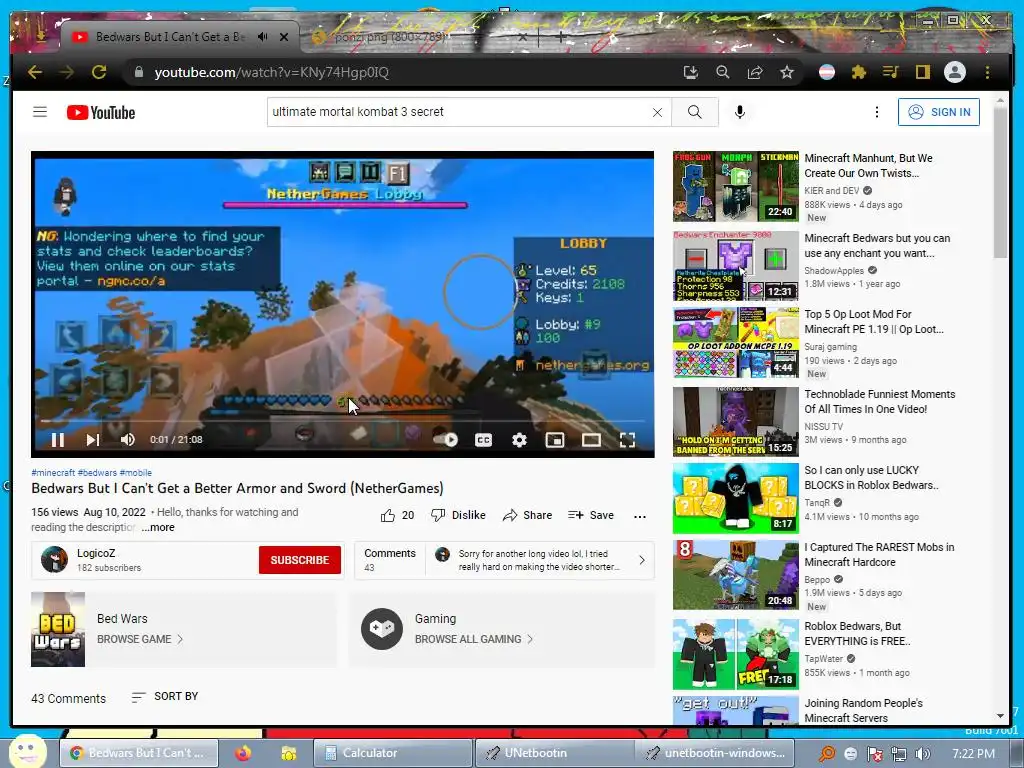Open Minecraft Manhunt video thumbnail
The image size is (1024, 768).
(x=736, y=187)
